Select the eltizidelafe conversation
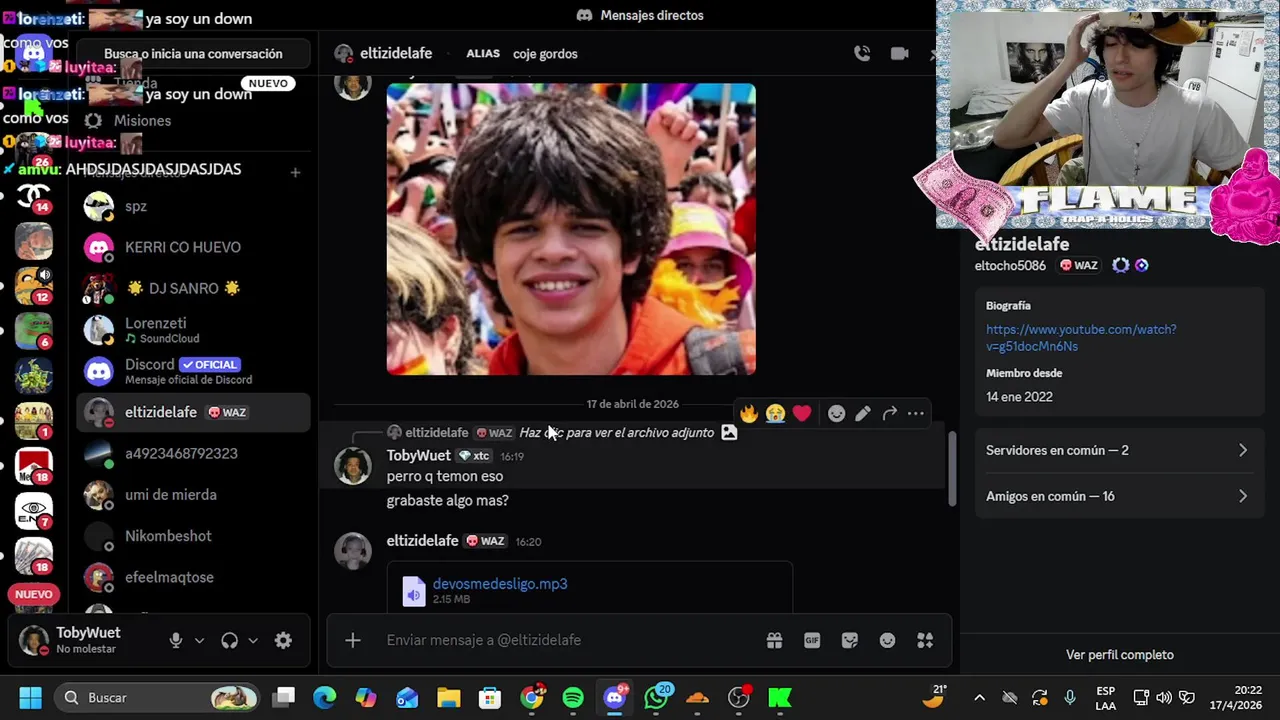The width and height of the screenshot is (1280, 720). point(193,412)
